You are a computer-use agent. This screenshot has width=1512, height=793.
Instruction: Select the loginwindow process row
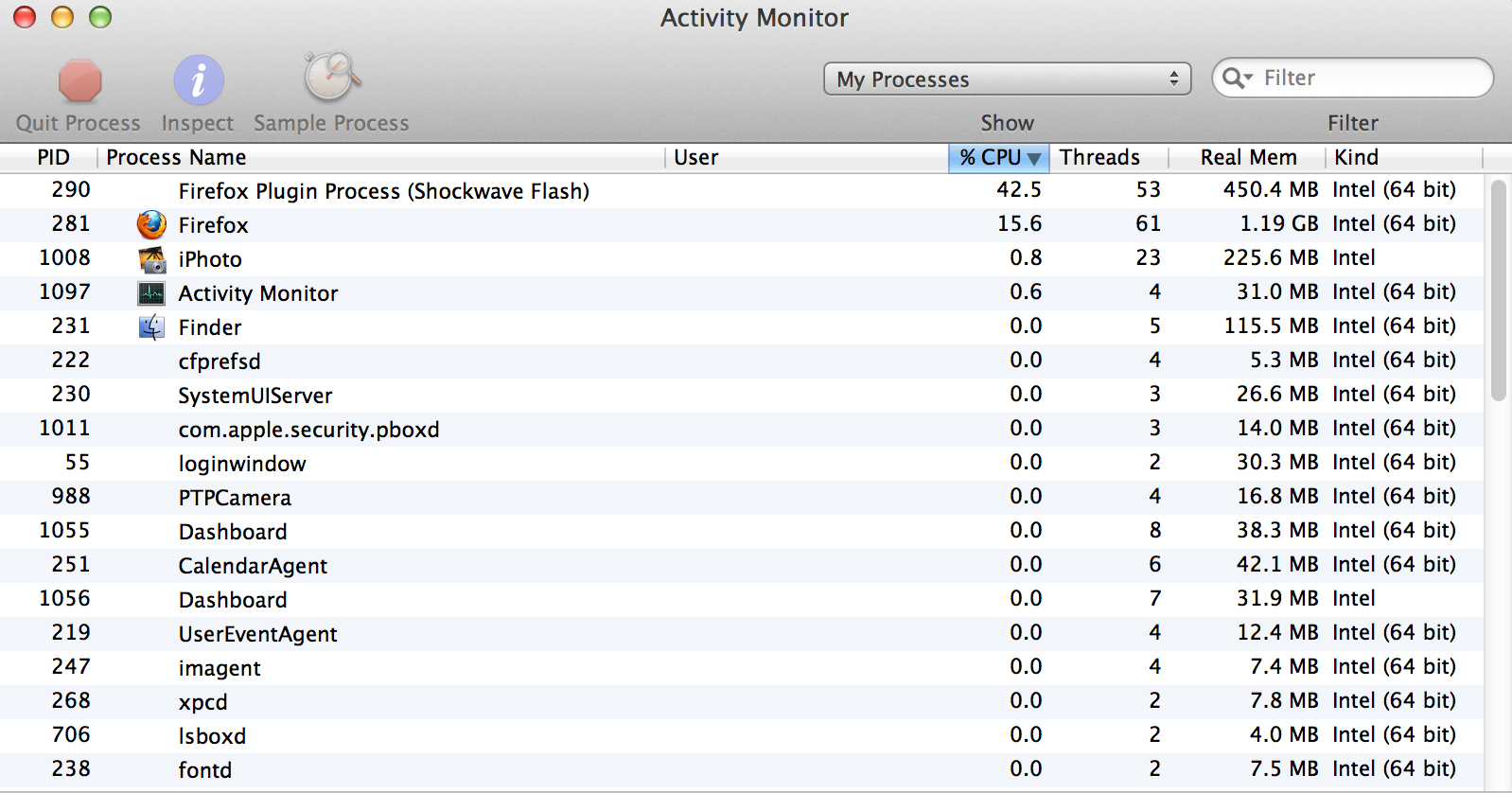742,463
